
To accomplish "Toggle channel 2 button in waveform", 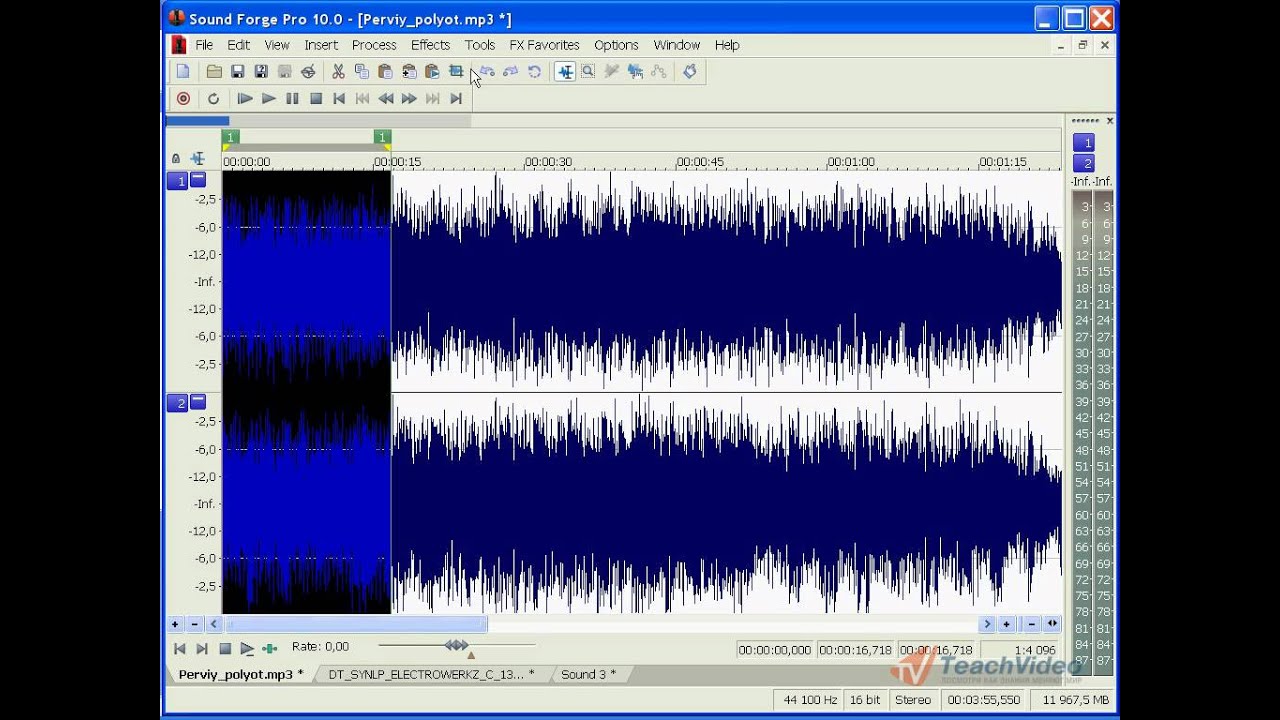I will [x=177, y=403].
